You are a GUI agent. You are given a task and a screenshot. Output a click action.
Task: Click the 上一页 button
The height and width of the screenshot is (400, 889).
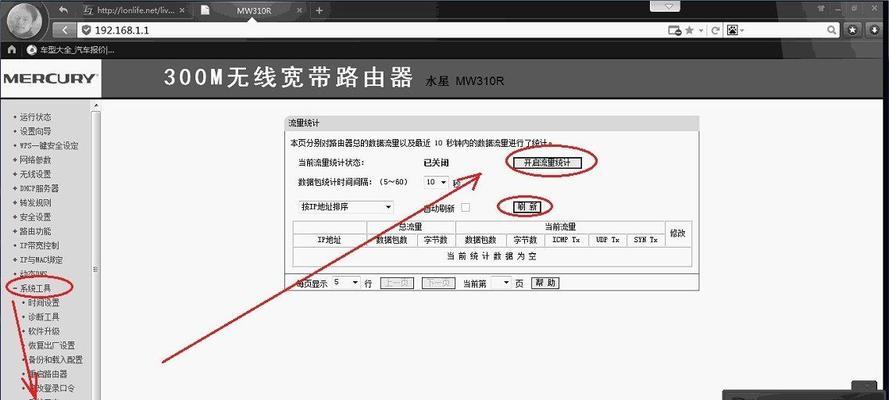(396, 283)
